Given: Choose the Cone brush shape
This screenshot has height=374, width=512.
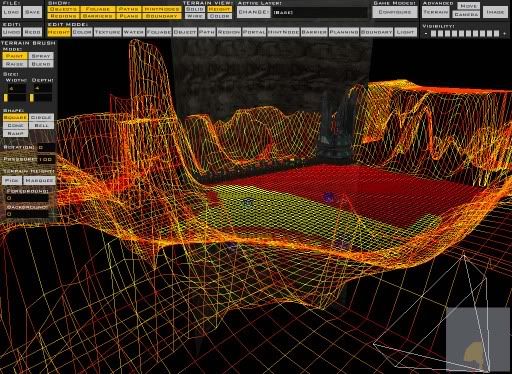Looking at the screenshot, I should (15, 126).
